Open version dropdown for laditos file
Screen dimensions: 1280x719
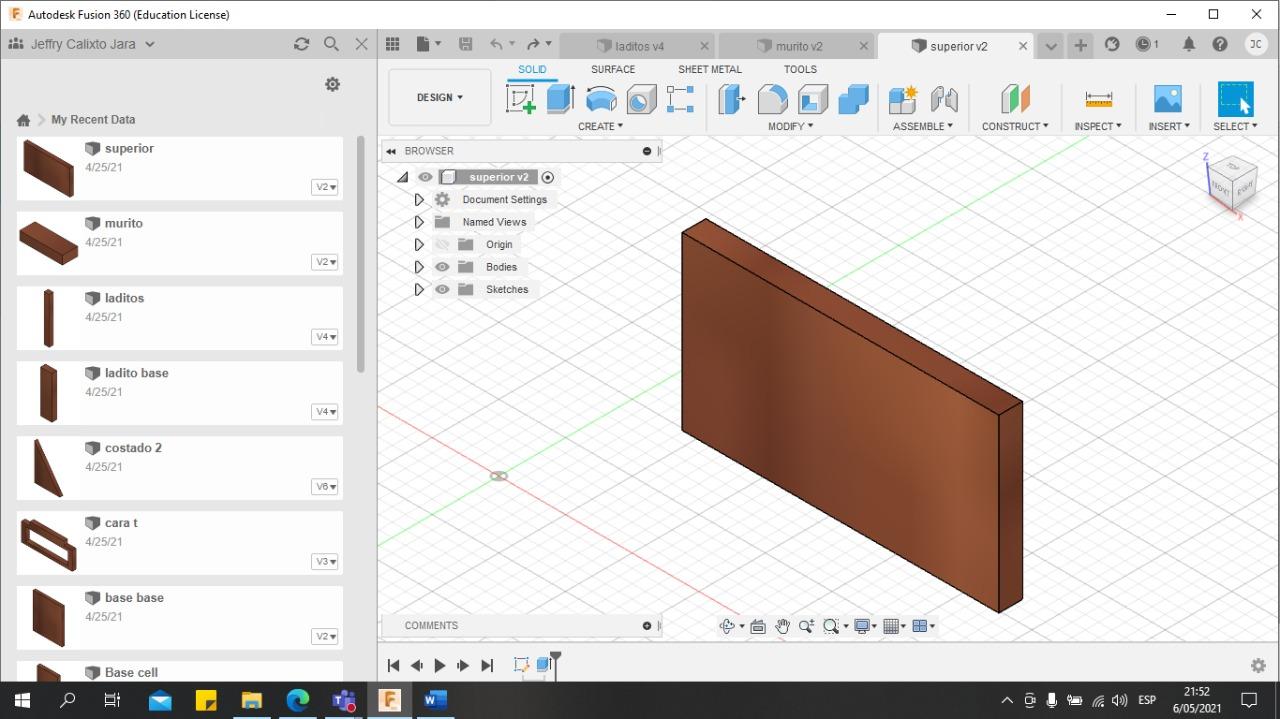point(325,337)
